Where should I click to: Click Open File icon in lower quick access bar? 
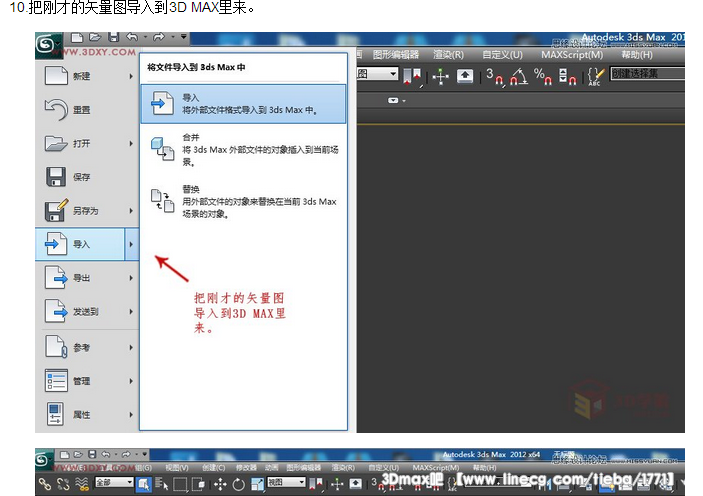click(78, 455)
